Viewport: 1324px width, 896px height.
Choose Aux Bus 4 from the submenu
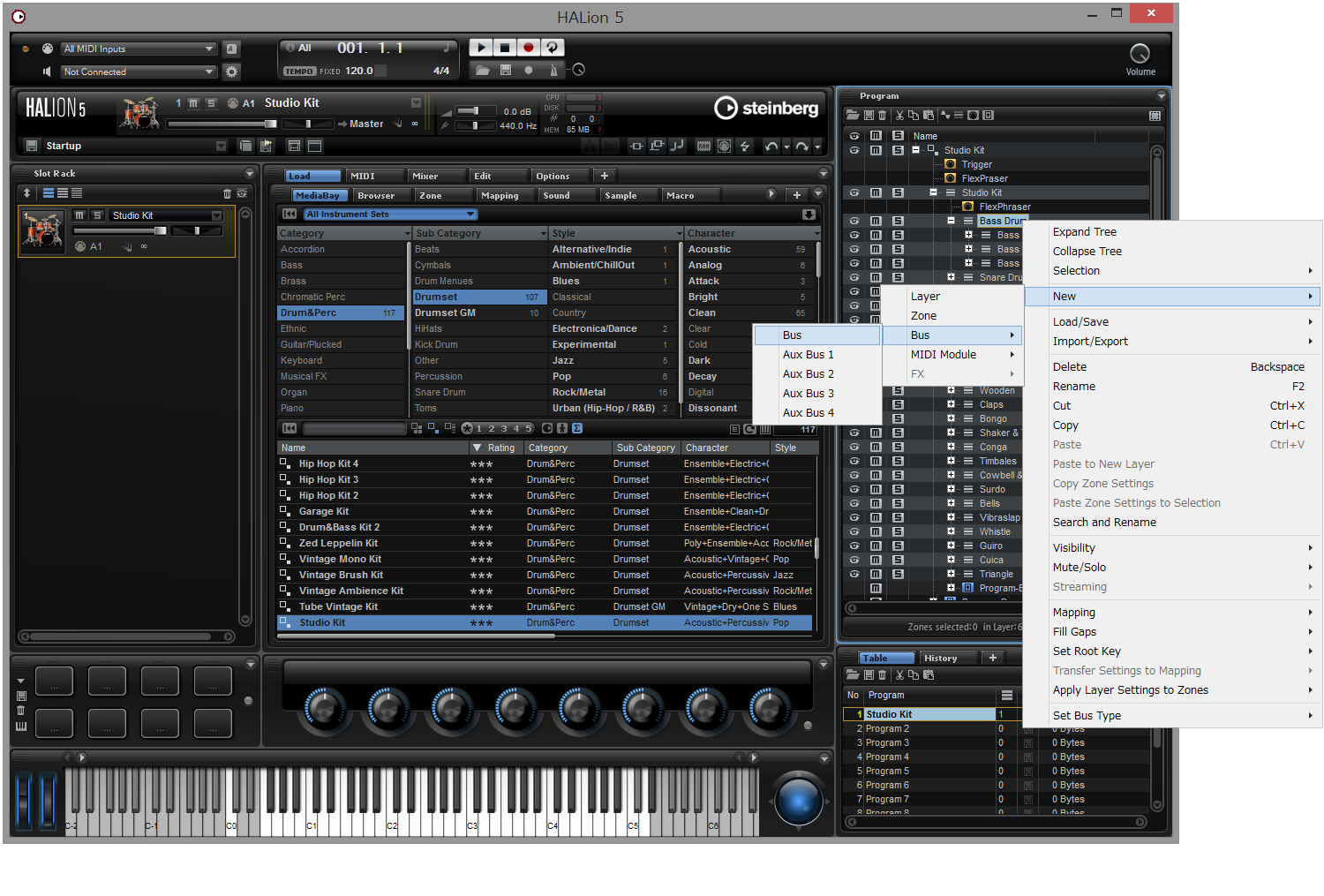[817, 412]
